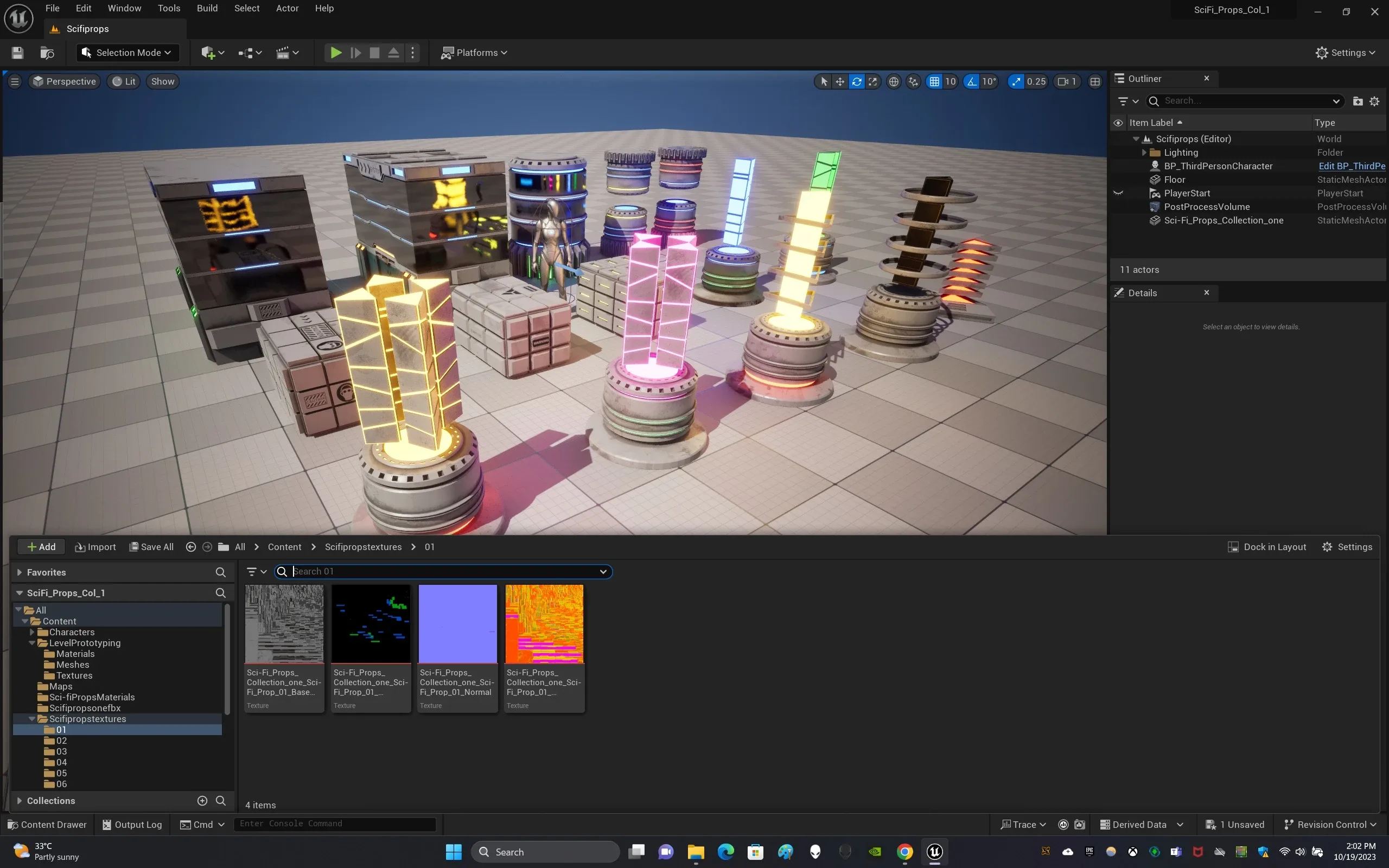
Task: Open the Tools menu
Action: [x=169, y=8]
